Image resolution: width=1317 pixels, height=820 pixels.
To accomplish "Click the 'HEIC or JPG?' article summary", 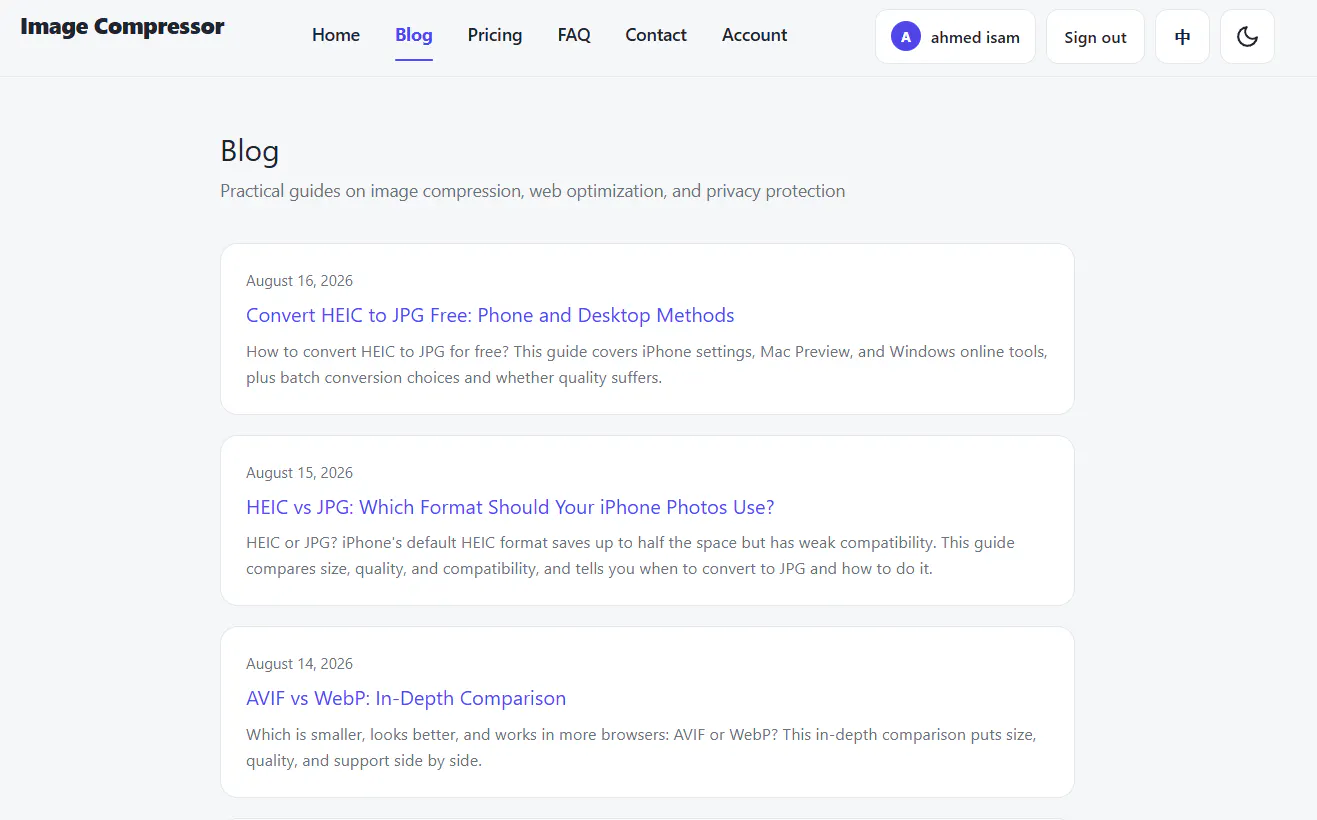I will [x=630, y=556].
